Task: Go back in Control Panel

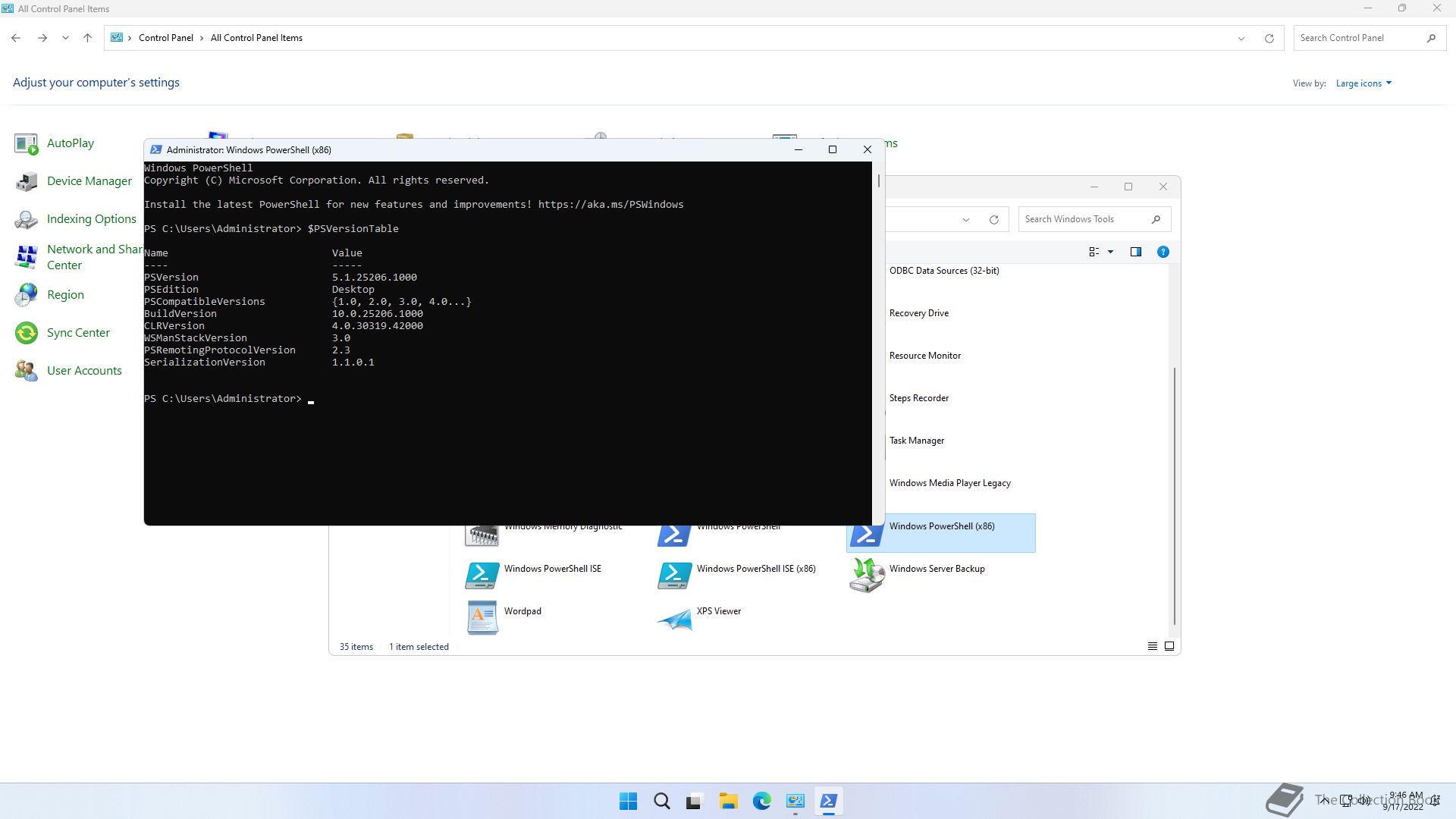Action: coord(16,38)
